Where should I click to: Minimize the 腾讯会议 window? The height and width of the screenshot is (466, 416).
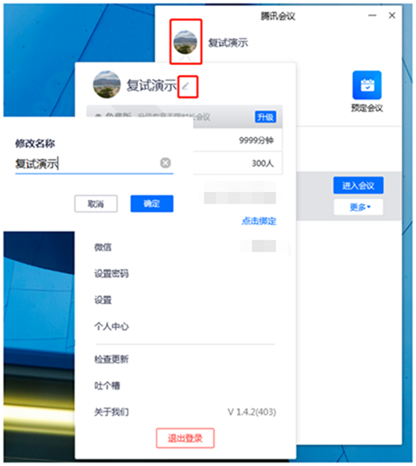[372, 15]
